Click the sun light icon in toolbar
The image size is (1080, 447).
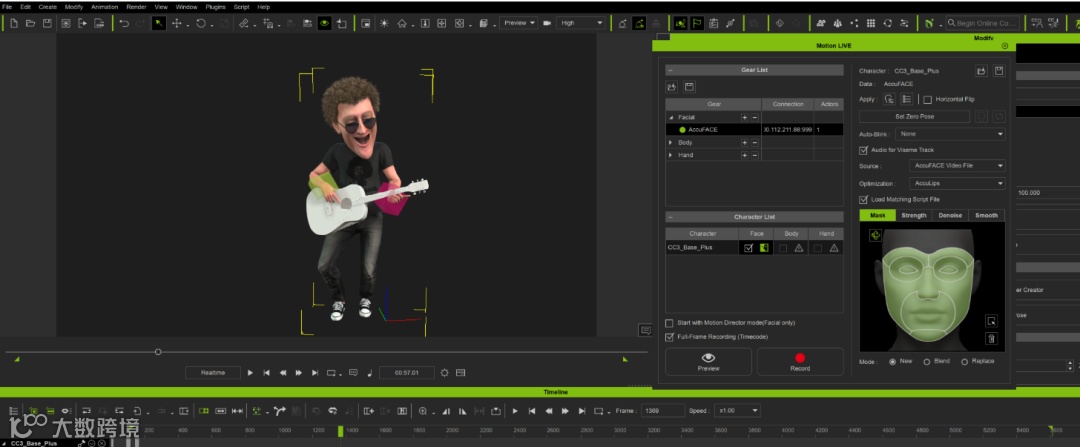(384, 23)
